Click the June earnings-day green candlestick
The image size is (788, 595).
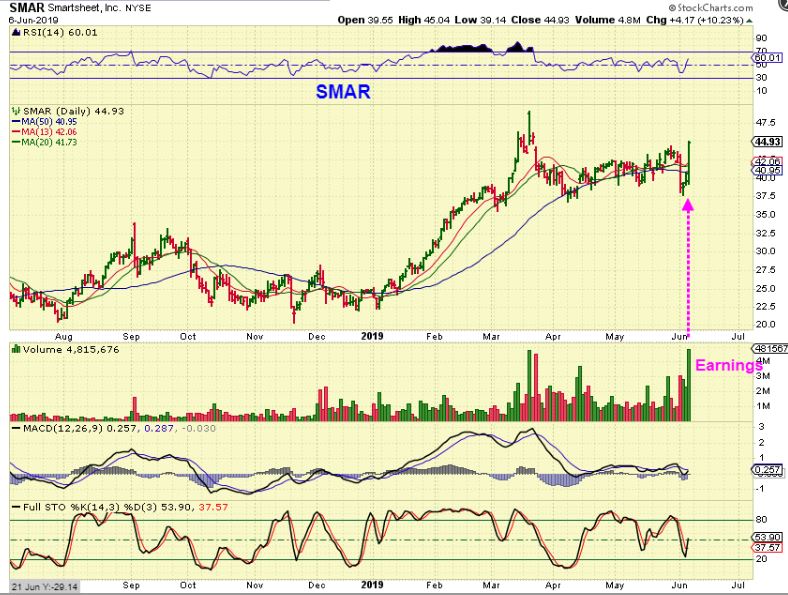click(689, 163)
